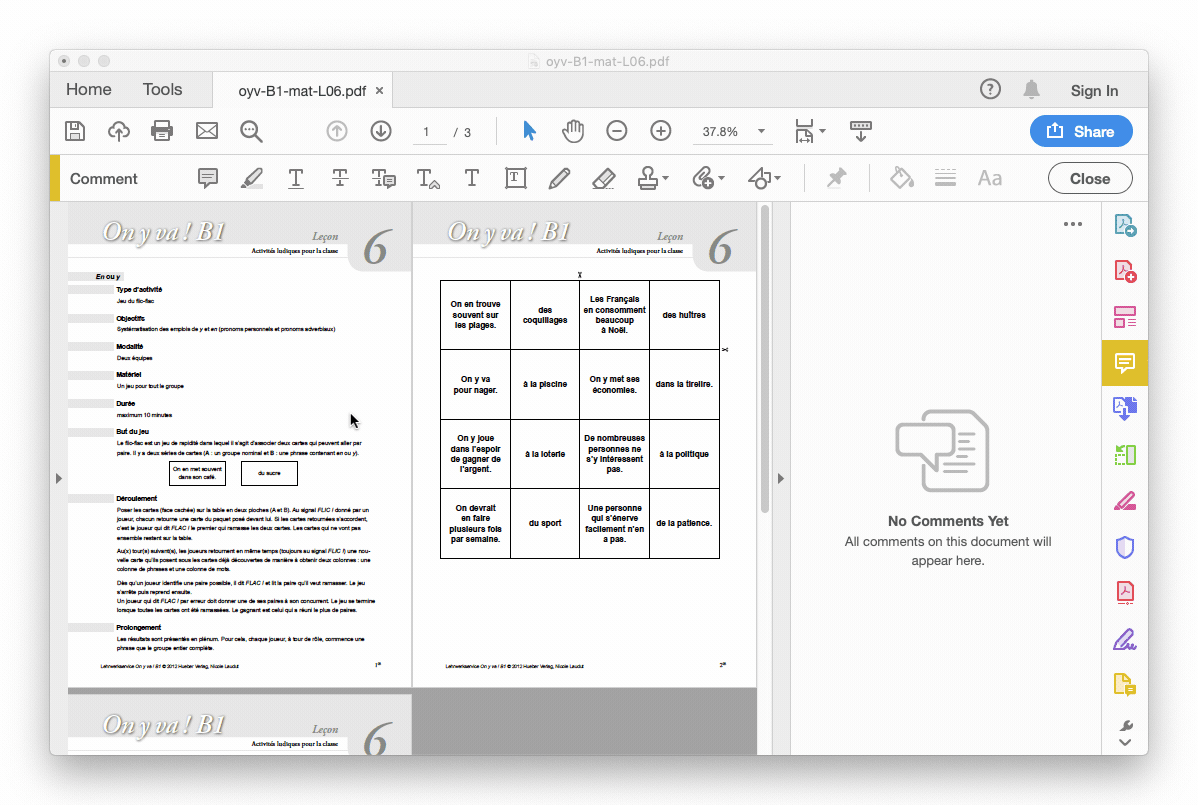Expand the sidebar down chevron
This screenshot has height=805, width=1198.
(x=1125, y=742)
